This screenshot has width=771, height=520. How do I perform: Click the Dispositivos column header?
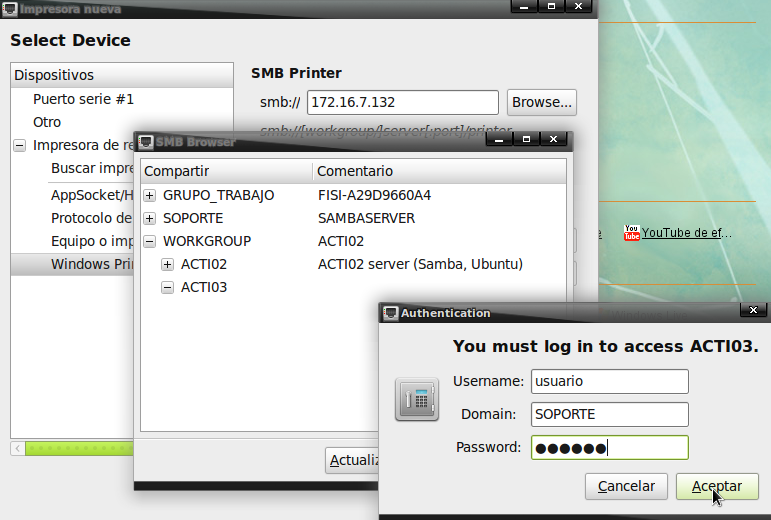pos(122,75)
